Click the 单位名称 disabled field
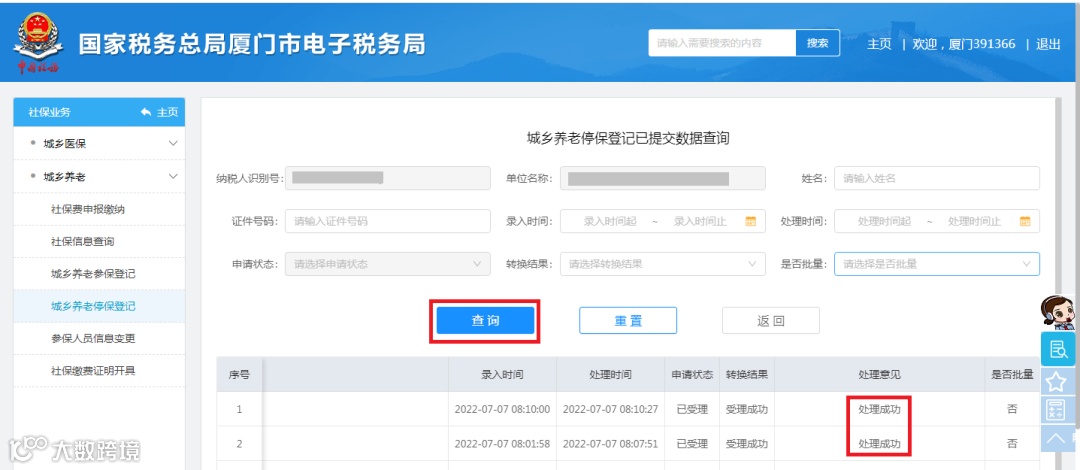 [662, 178]
